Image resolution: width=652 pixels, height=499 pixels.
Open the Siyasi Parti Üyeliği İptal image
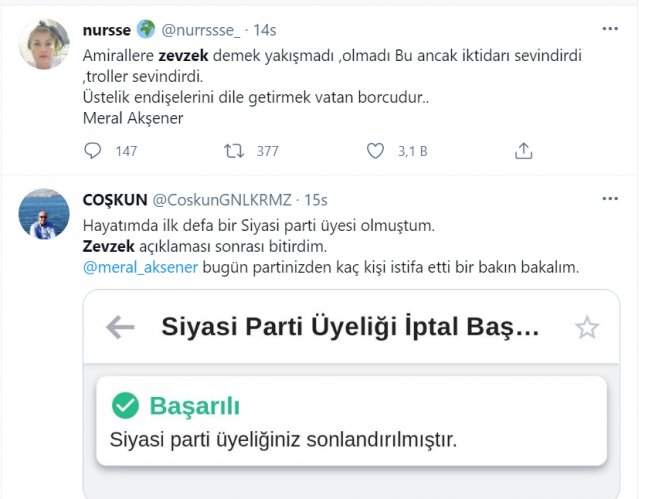pyautogui.click(x=351, y=394)
